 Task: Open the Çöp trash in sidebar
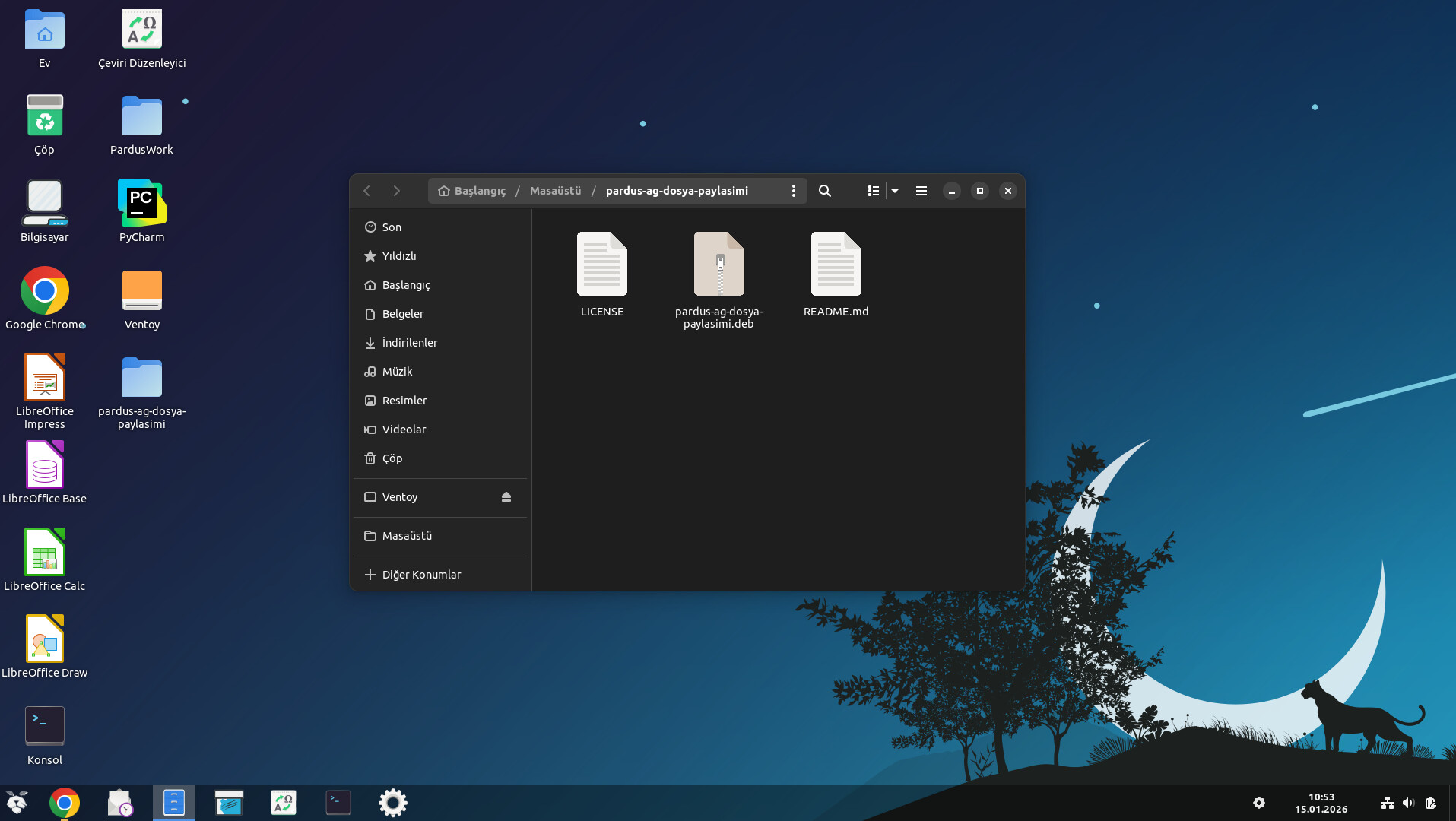(392, 458)
